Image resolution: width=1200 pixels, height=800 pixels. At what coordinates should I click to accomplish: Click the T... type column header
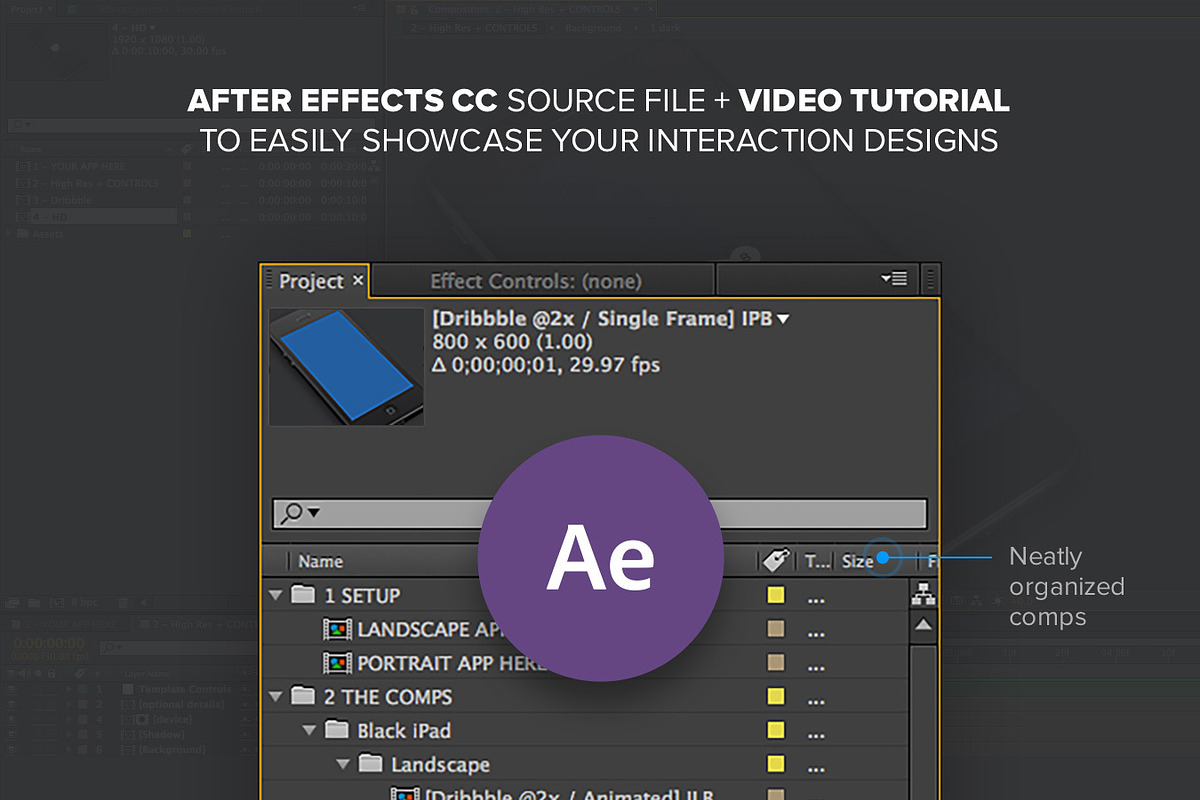(x=817, y=561)
